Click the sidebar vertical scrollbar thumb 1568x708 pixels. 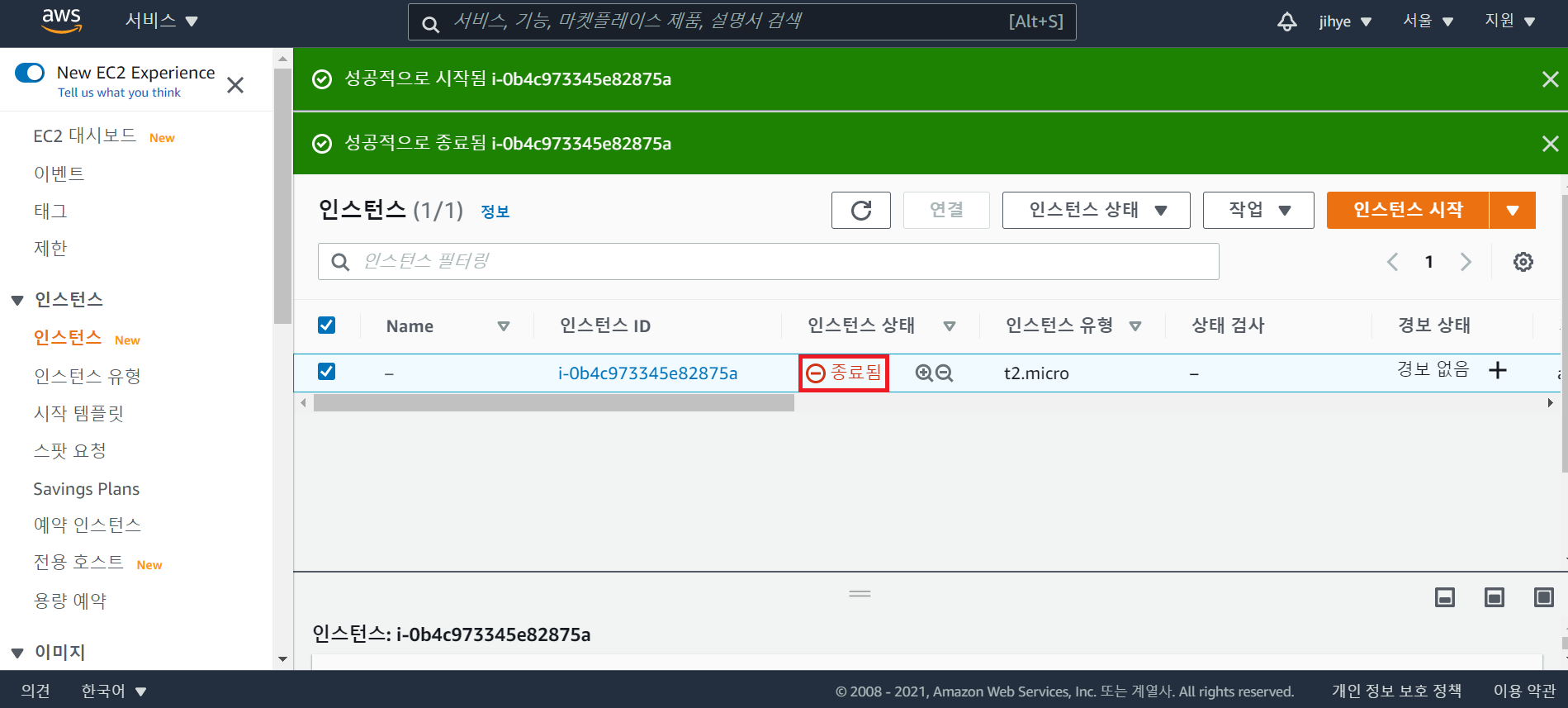coord(282,197)
